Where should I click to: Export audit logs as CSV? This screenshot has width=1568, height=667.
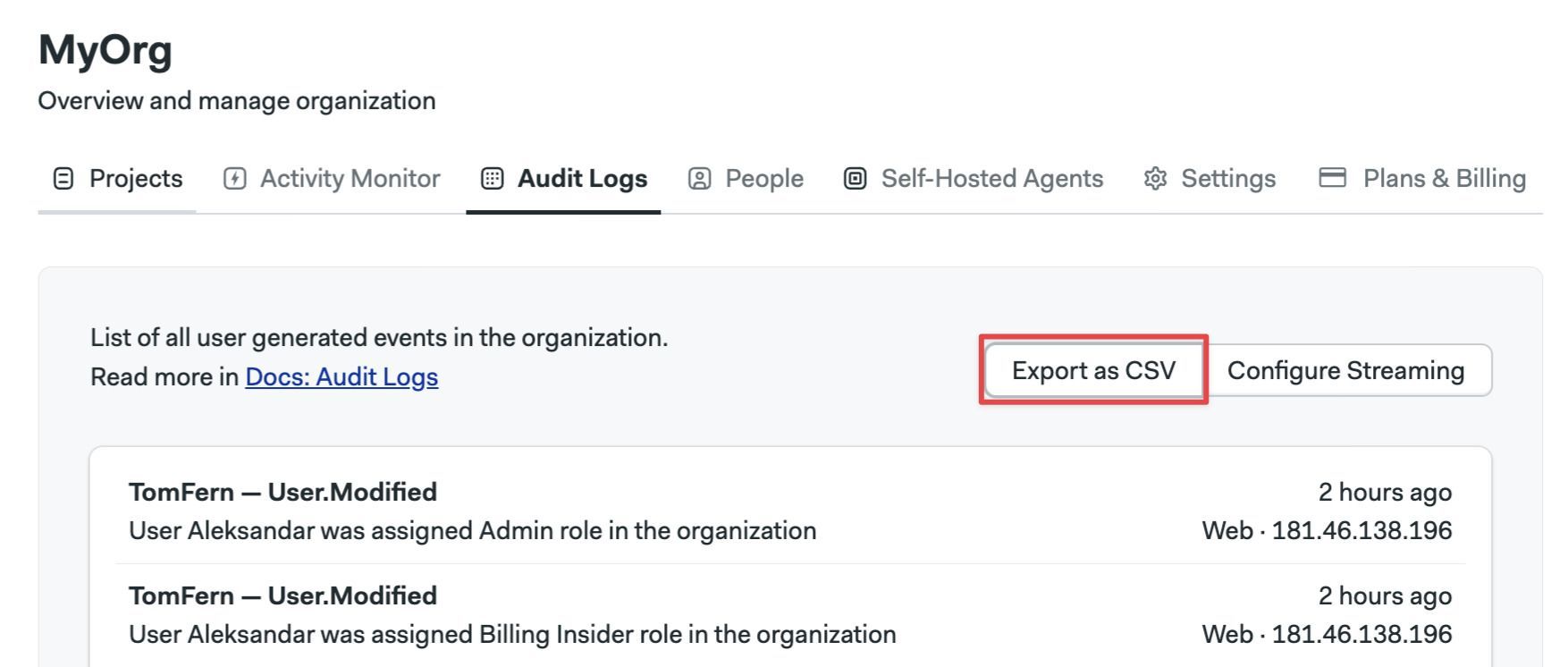tap(1093, 370)
